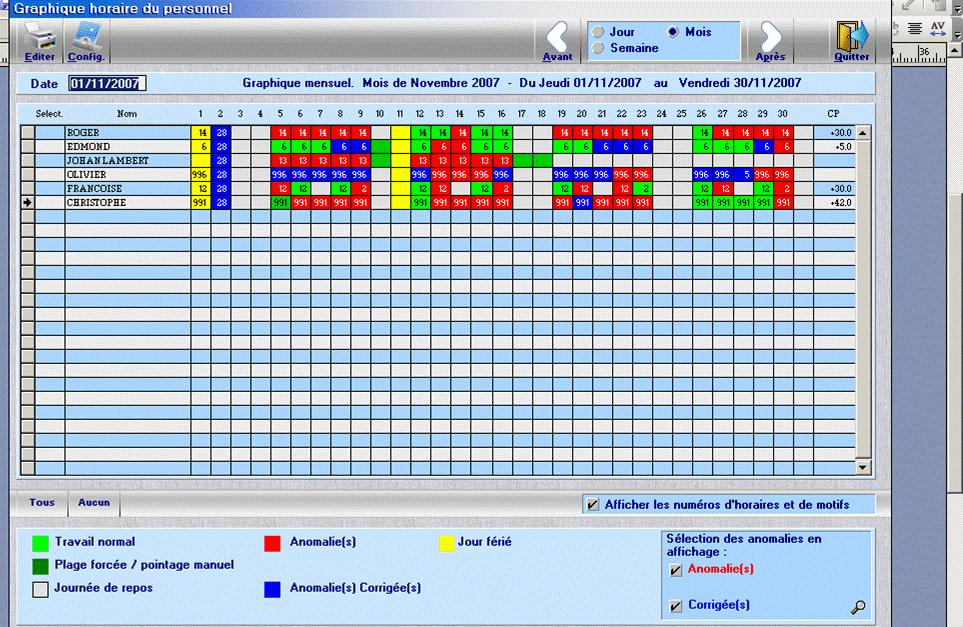Click the row selector box beside ROGER
This screenshot has width=963, height=627.
(28, 133)
